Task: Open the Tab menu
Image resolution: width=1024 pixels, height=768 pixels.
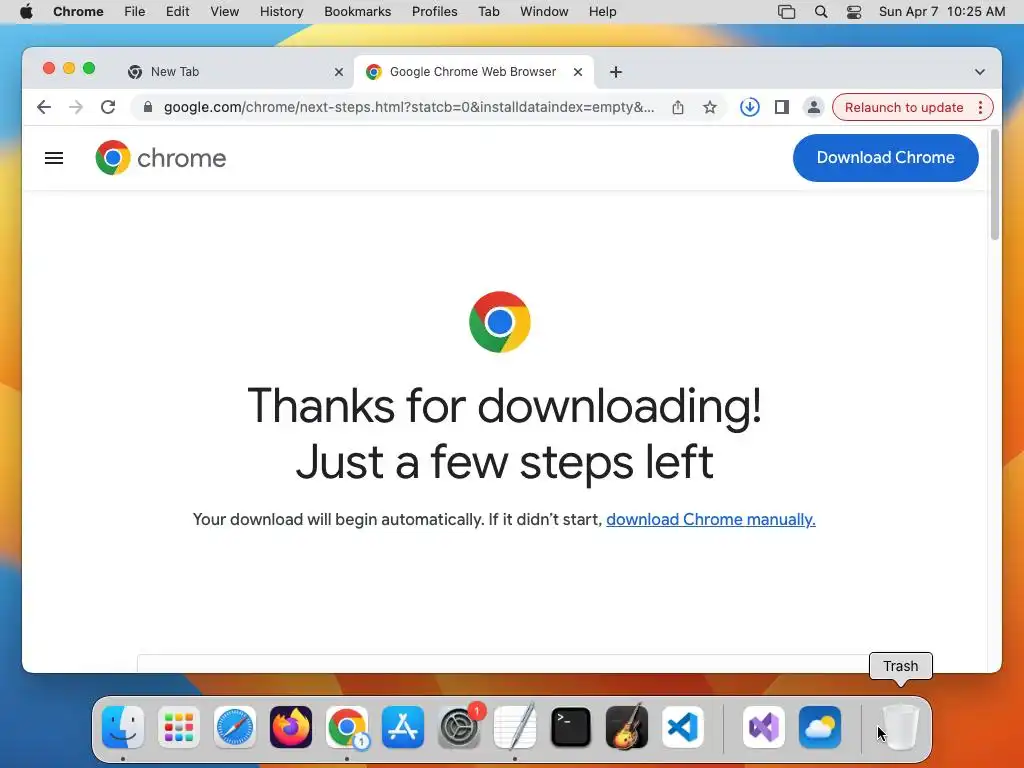Action: point(488,12)
